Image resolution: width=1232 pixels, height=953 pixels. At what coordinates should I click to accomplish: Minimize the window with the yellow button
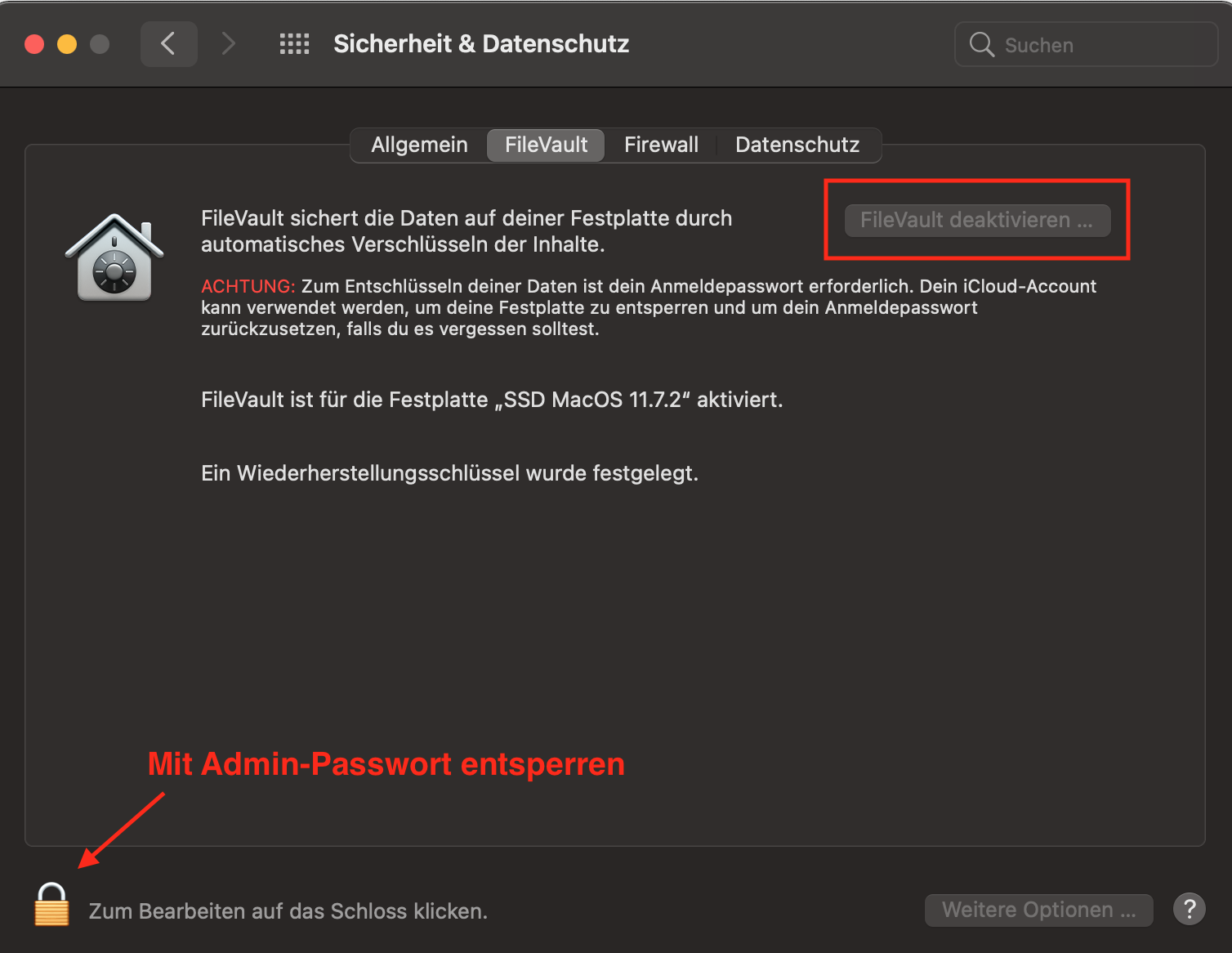pos(67,44)
